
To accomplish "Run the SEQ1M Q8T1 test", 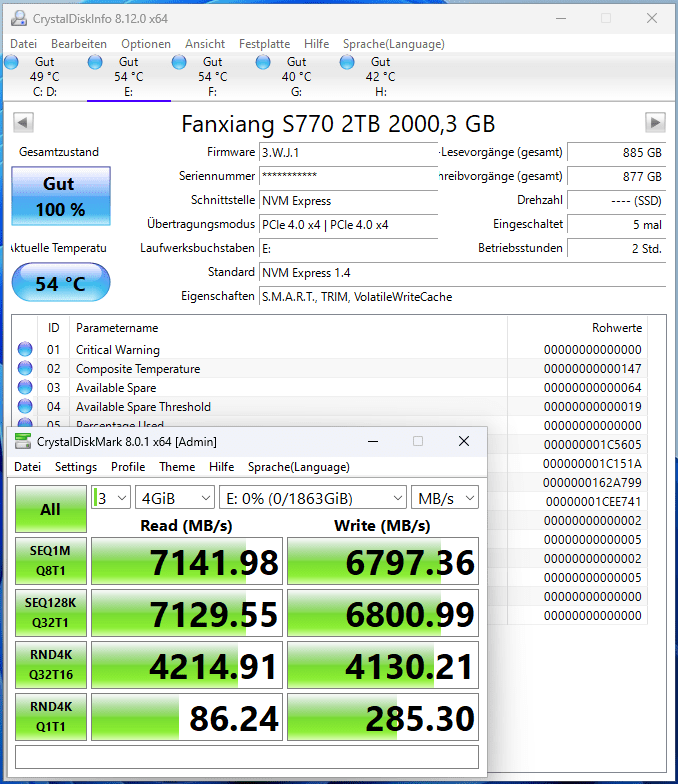I will coord(50,561).
